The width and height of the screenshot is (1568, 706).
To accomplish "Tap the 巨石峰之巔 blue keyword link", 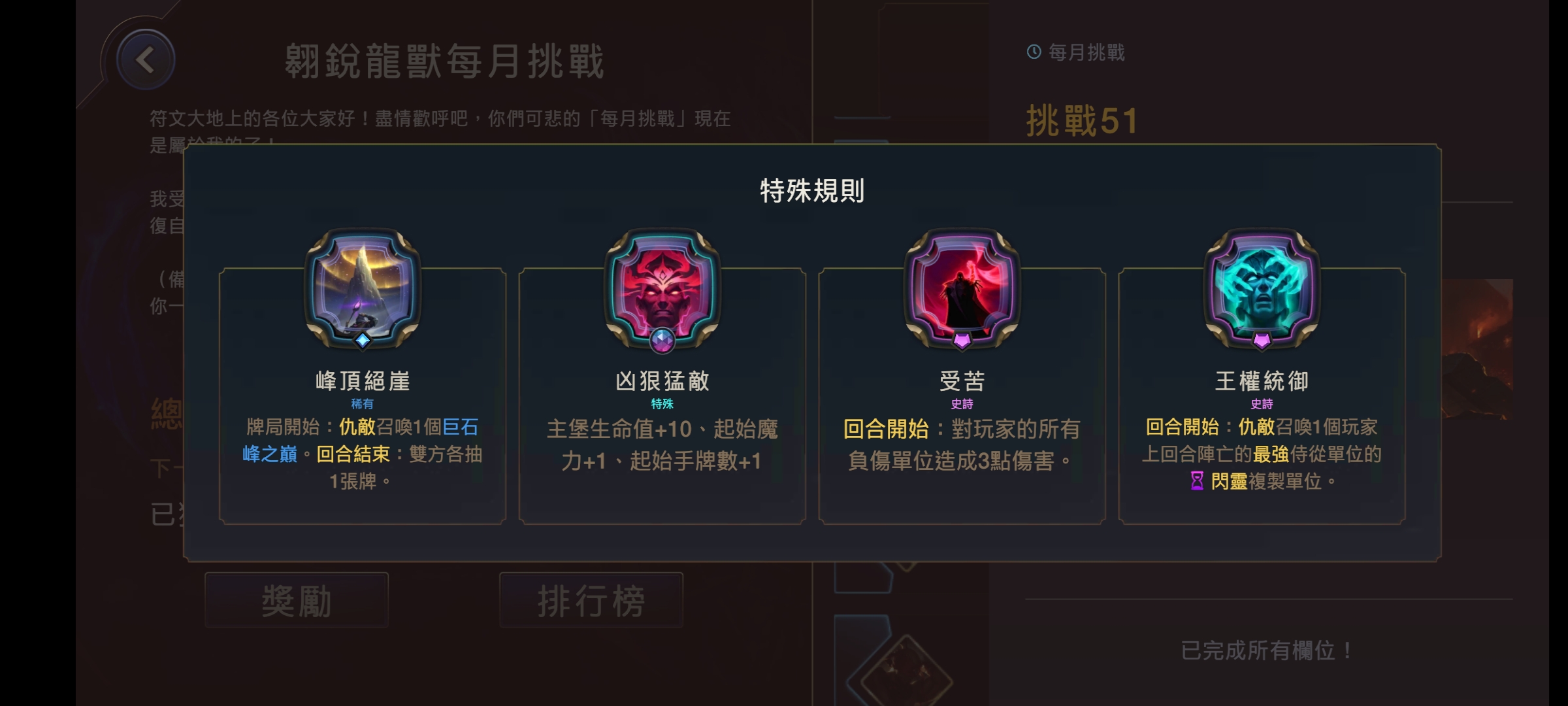I will click(361, 441).
